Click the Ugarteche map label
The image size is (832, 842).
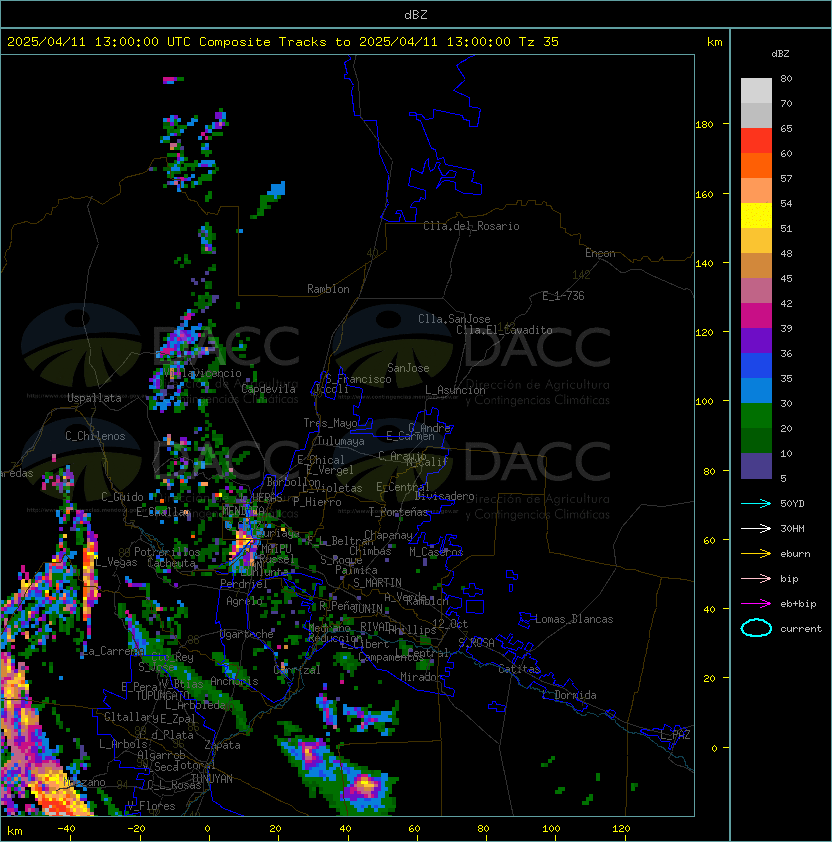[247, 635]
